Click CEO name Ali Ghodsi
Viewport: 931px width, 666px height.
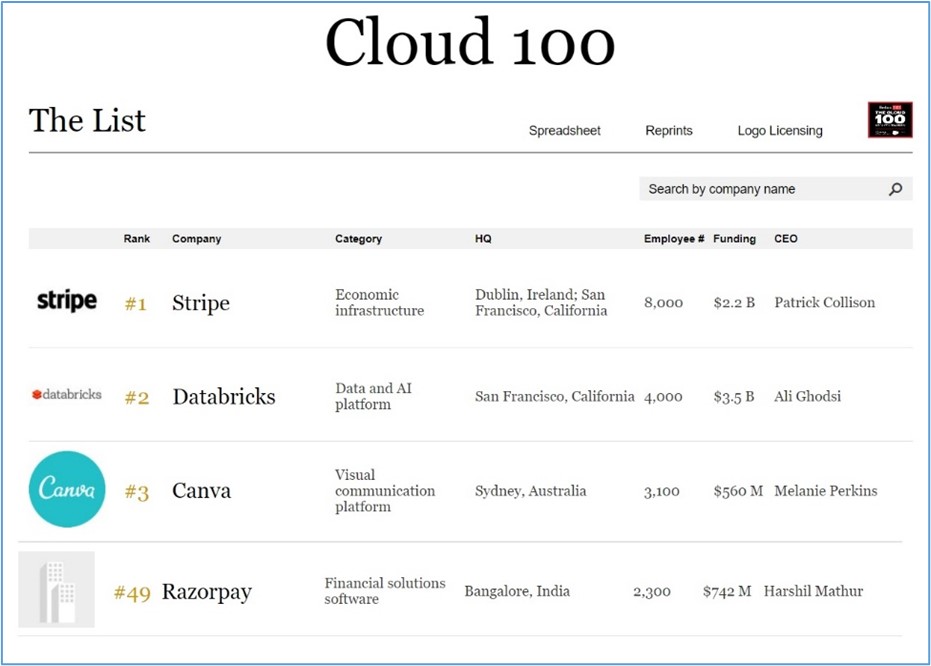[807, 396]
